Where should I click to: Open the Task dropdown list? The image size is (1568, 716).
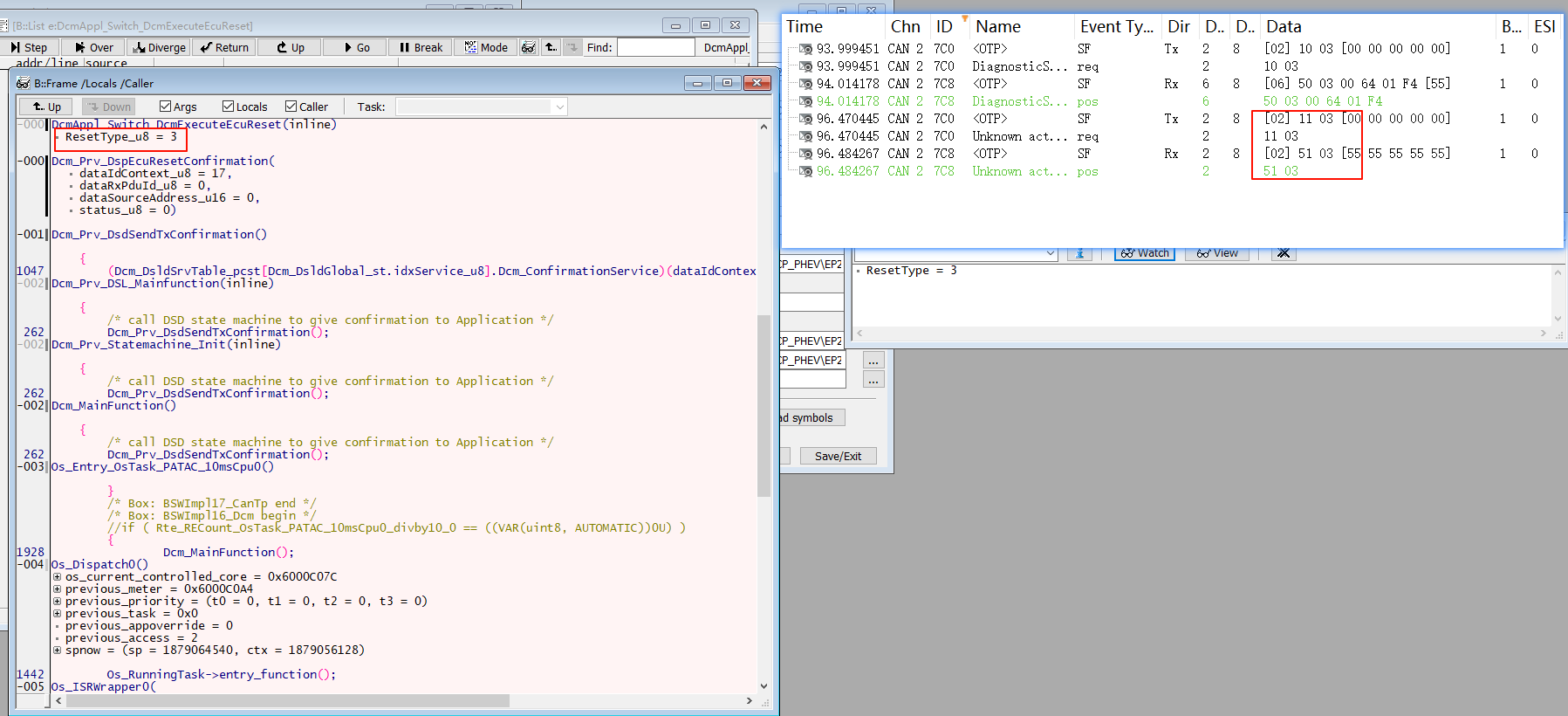(x=559, y=107)
